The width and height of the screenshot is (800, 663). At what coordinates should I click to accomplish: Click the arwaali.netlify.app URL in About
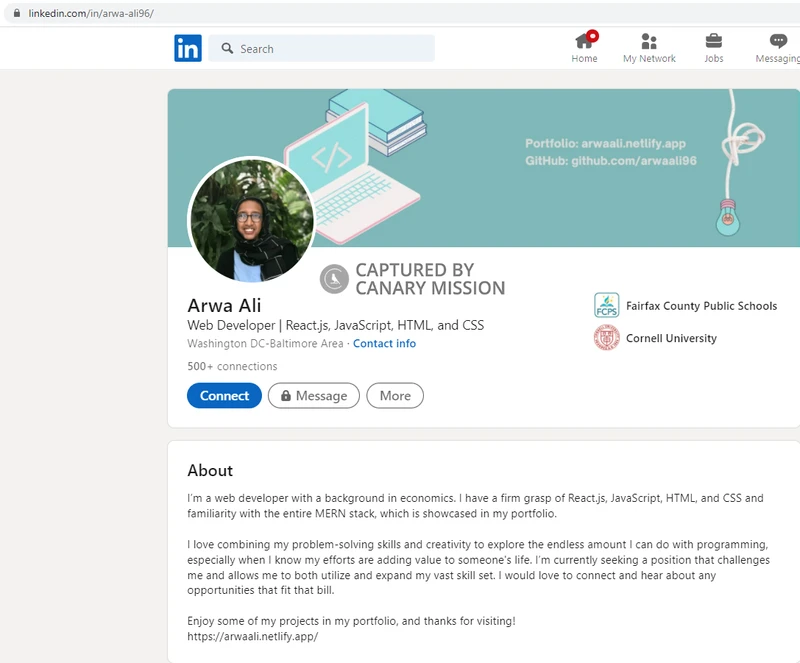(253, 636)
